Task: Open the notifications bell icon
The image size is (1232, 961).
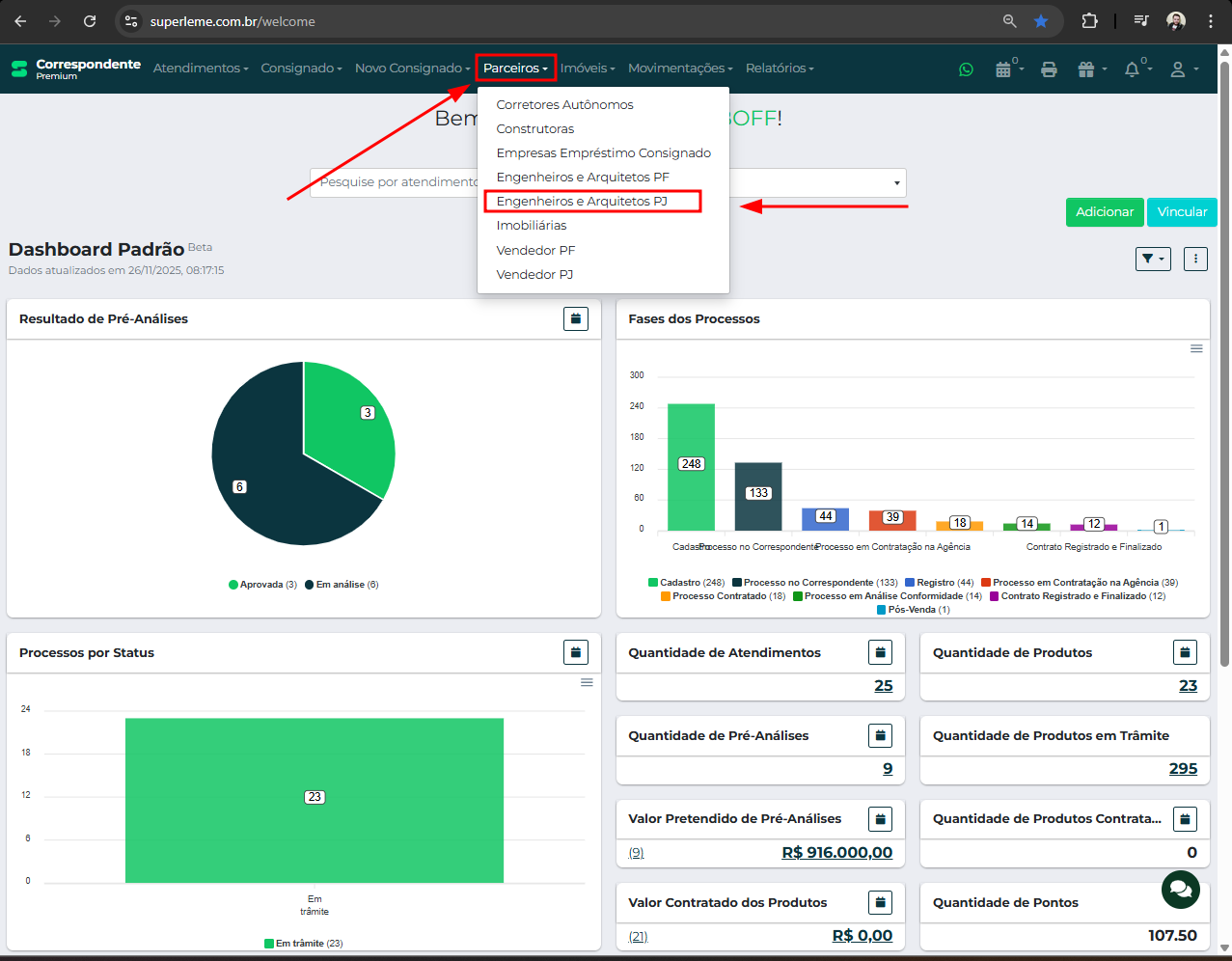Action: click(x=1133, y=69)
